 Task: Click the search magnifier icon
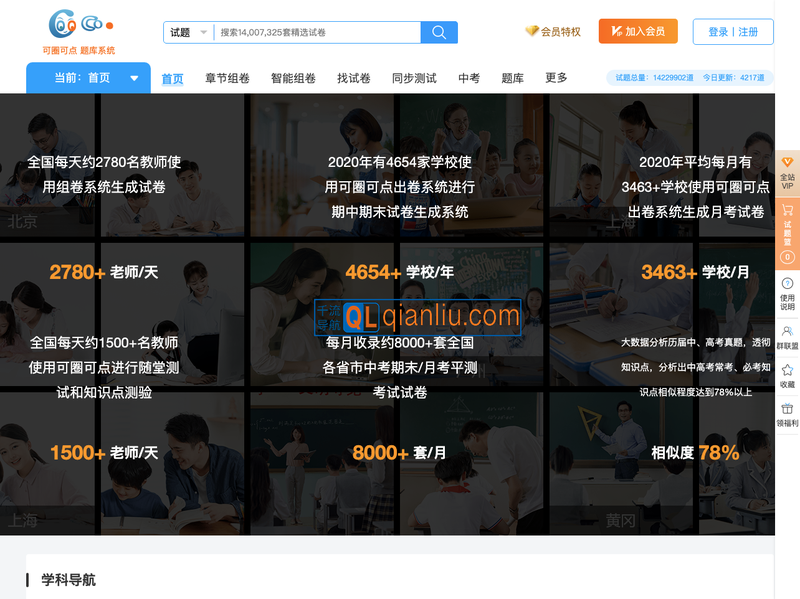click(x=439, y=32)
